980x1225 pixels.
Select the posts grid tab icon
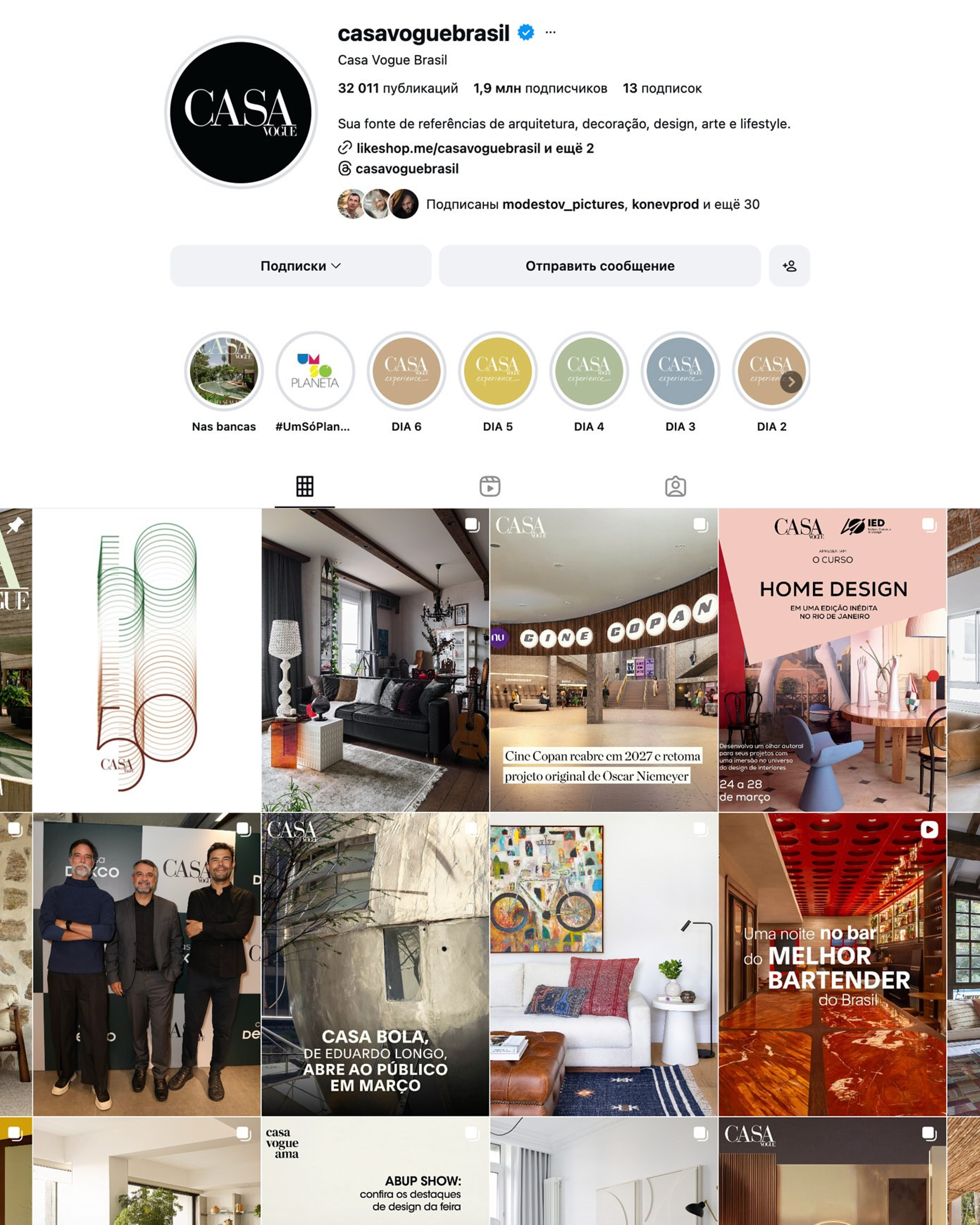point(304,487)
